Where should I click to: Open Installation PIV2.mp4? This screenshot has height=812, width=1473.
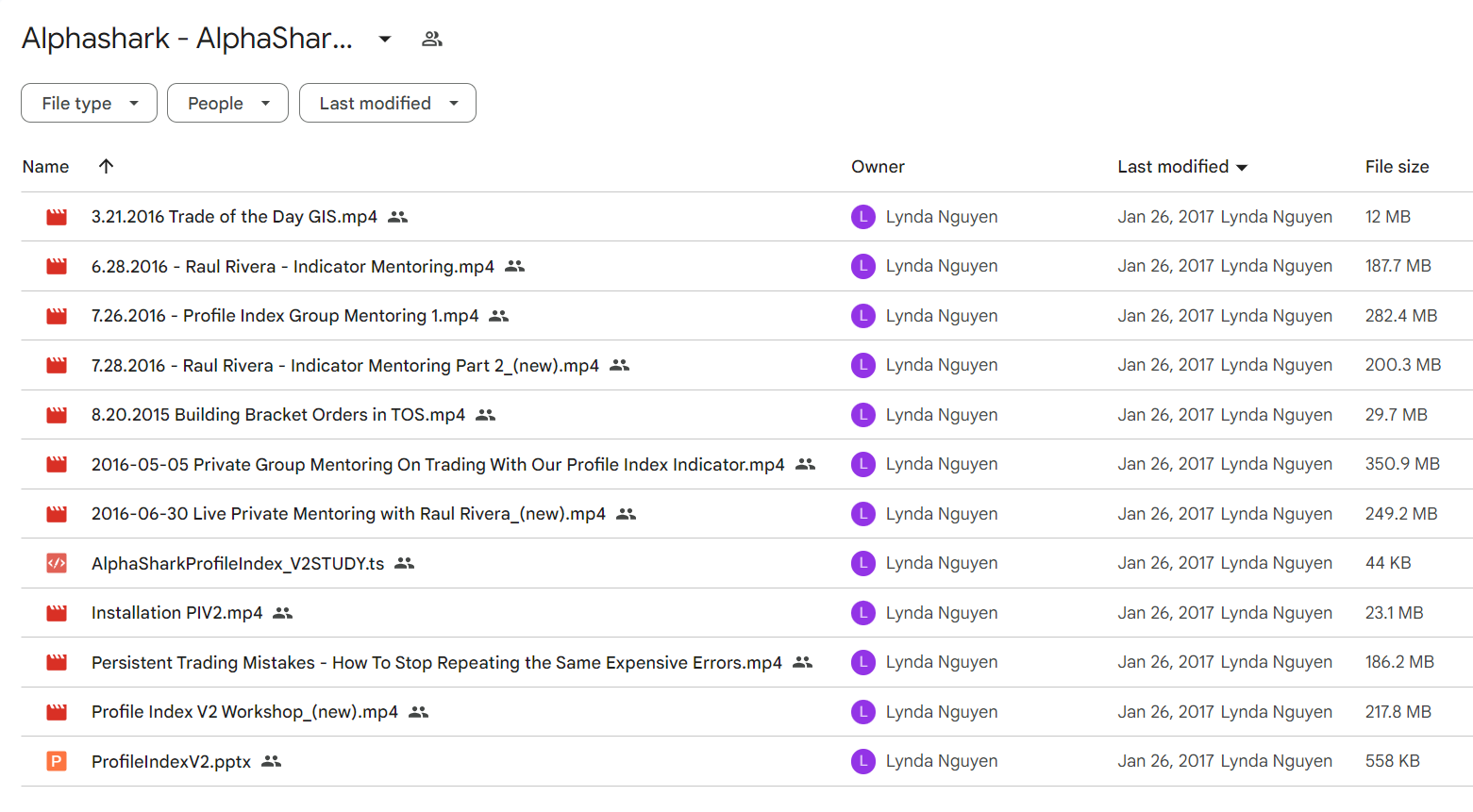[177, 613]
